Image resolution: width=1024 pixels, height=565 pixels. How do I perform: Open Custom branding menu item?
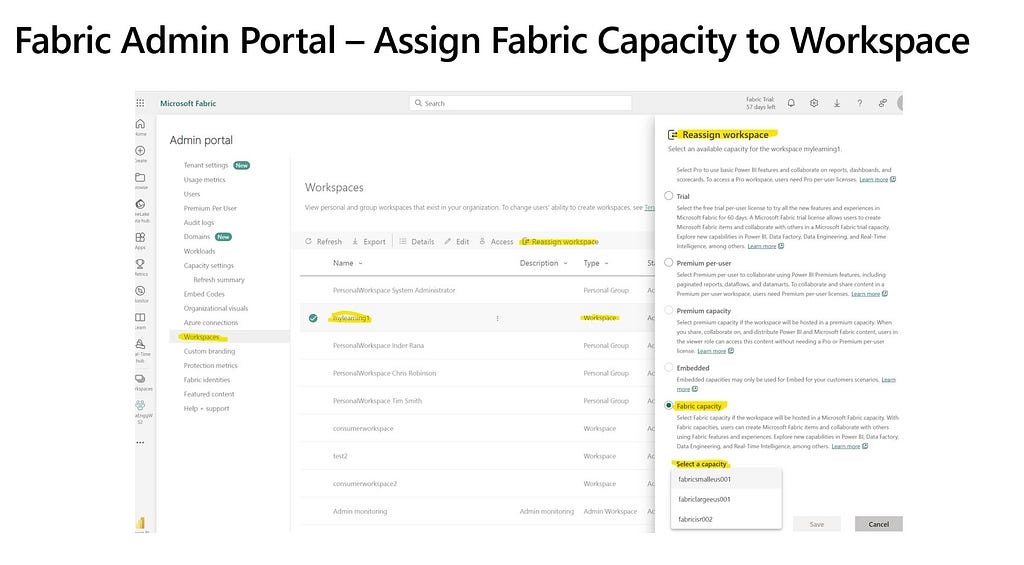[x=209, y=351]
